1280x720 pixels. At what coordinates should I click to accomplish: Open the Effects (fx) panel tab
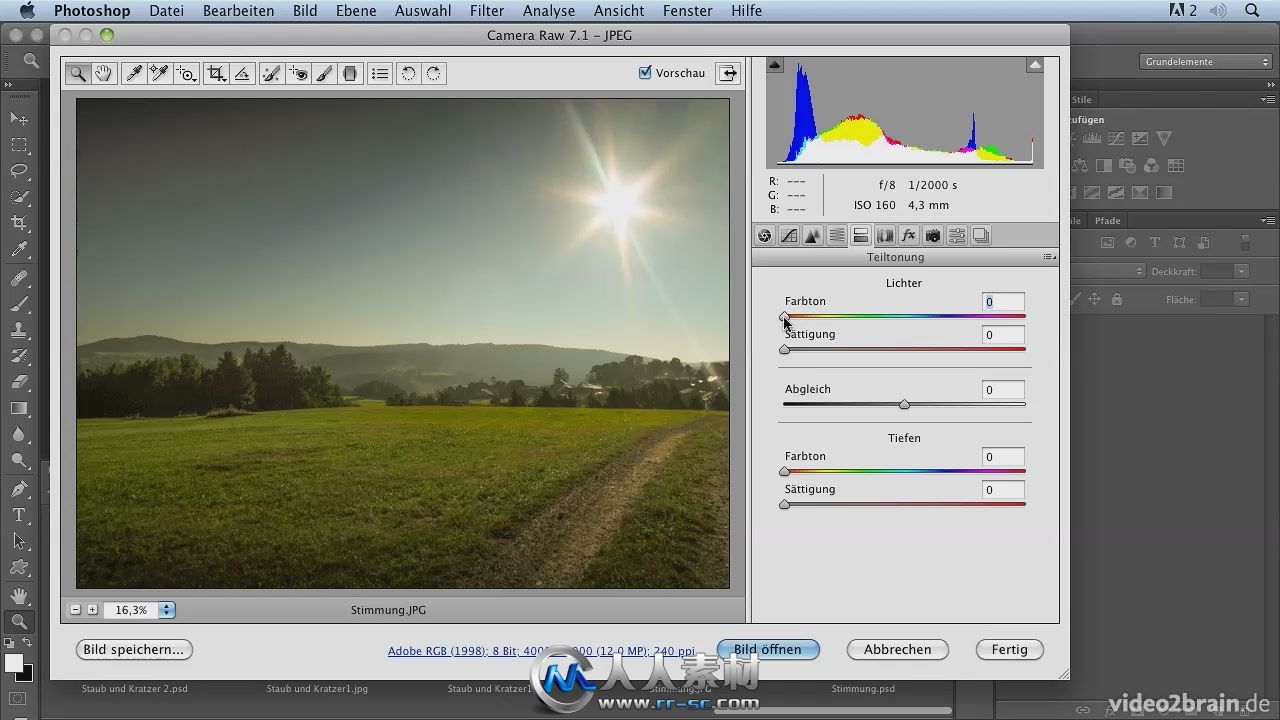909,236
